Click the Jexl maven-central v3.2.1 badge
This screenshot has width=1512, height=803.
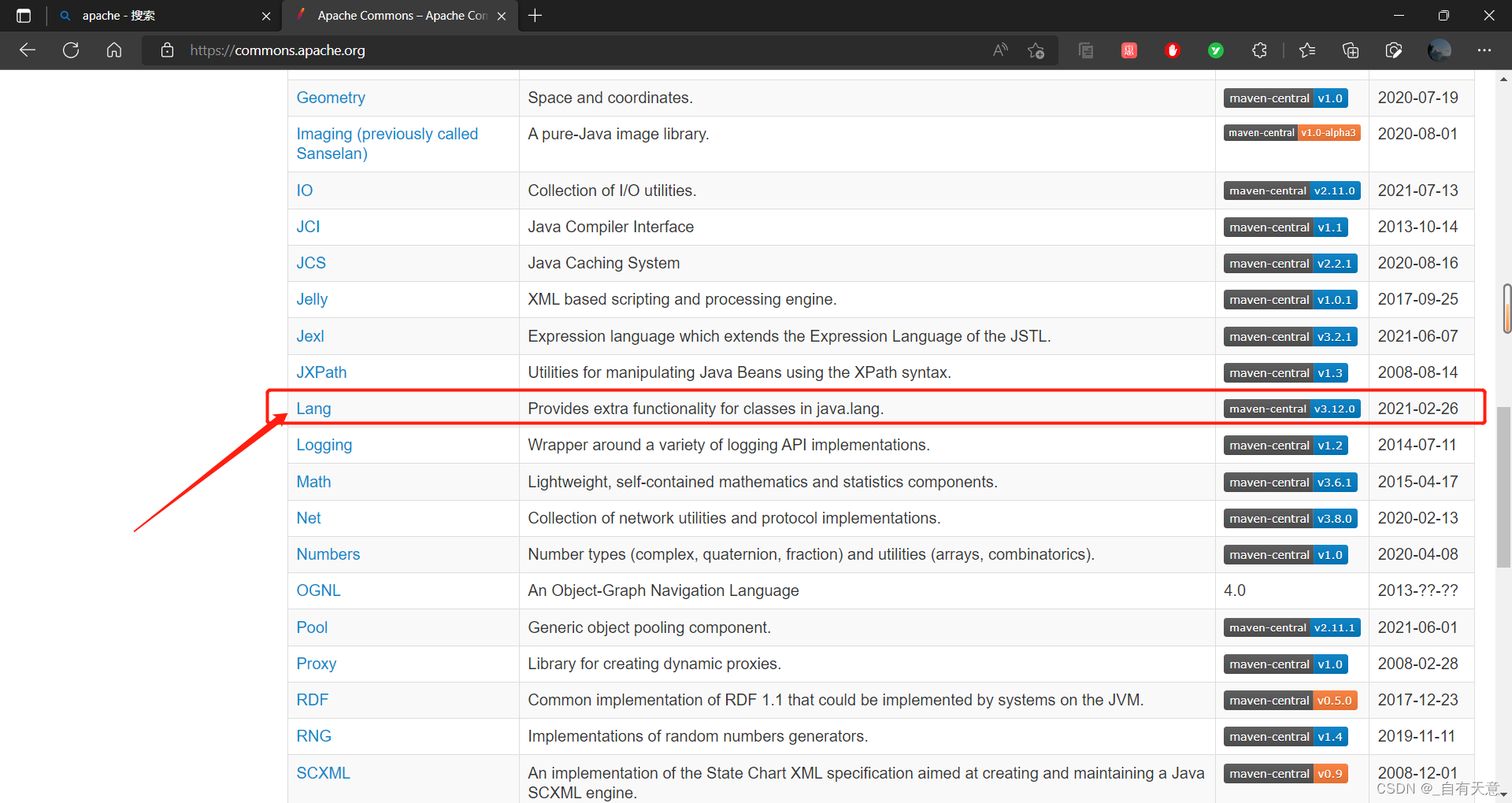point(1291,336)
